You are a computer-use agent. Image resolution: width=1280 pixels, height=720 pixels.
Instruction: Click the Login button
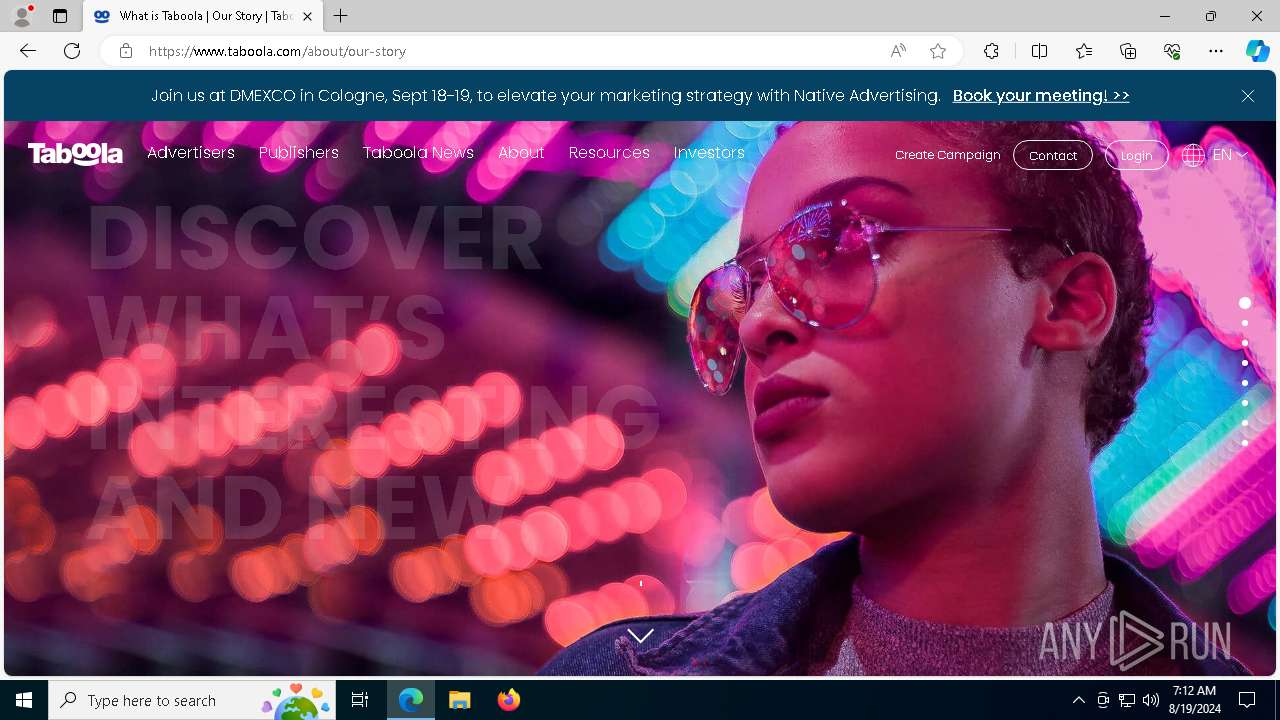click(1136, 155)
